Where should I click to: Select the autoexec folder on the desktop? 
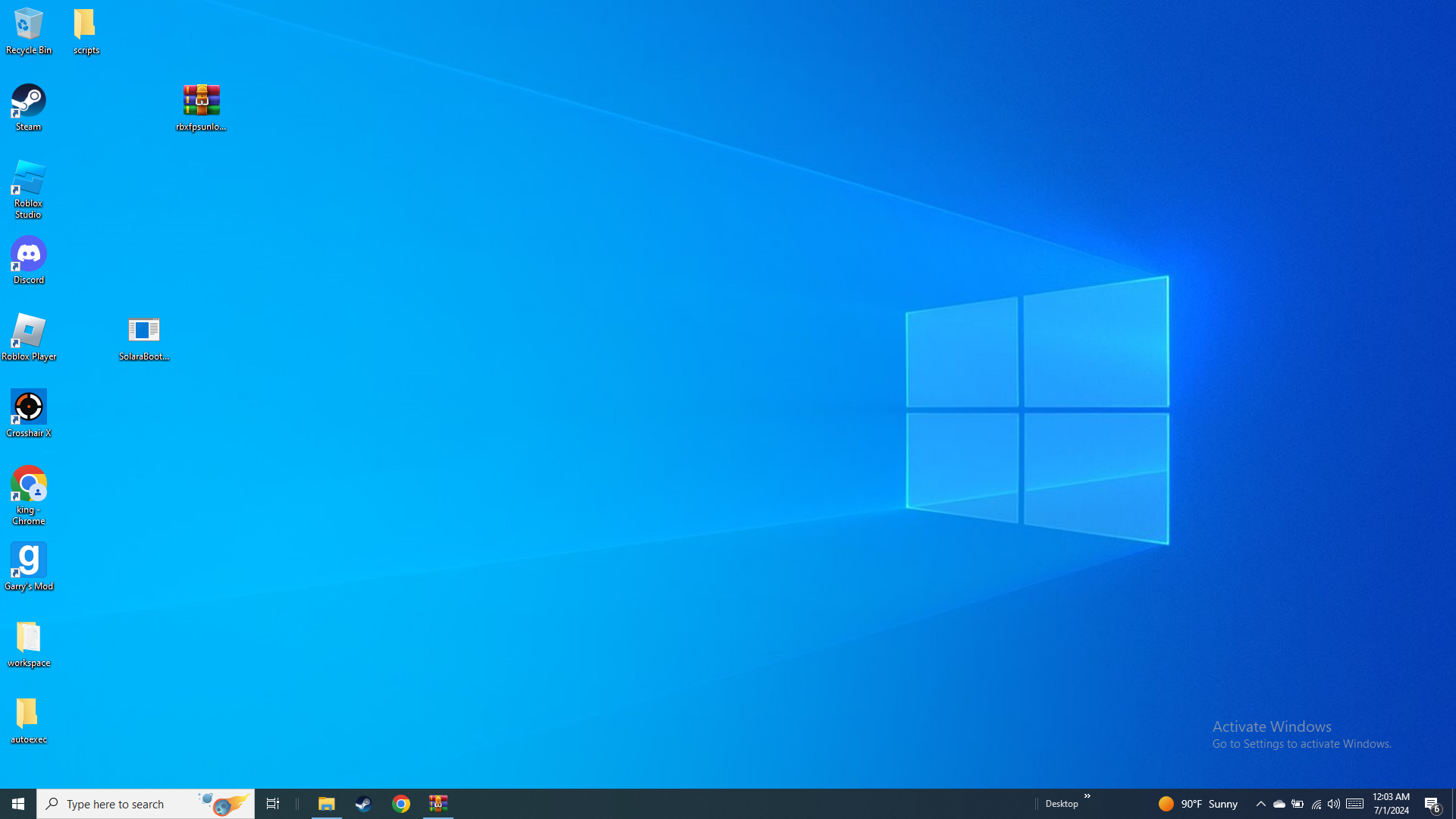tap(29, 720)
